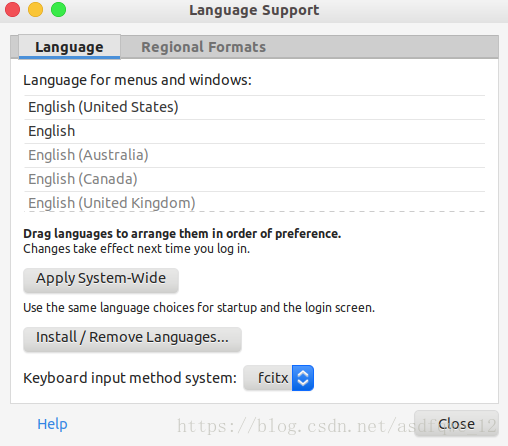Click the Close button
Image resolution: width=508 pixels, height=446 pixels.
pos(456,424)
